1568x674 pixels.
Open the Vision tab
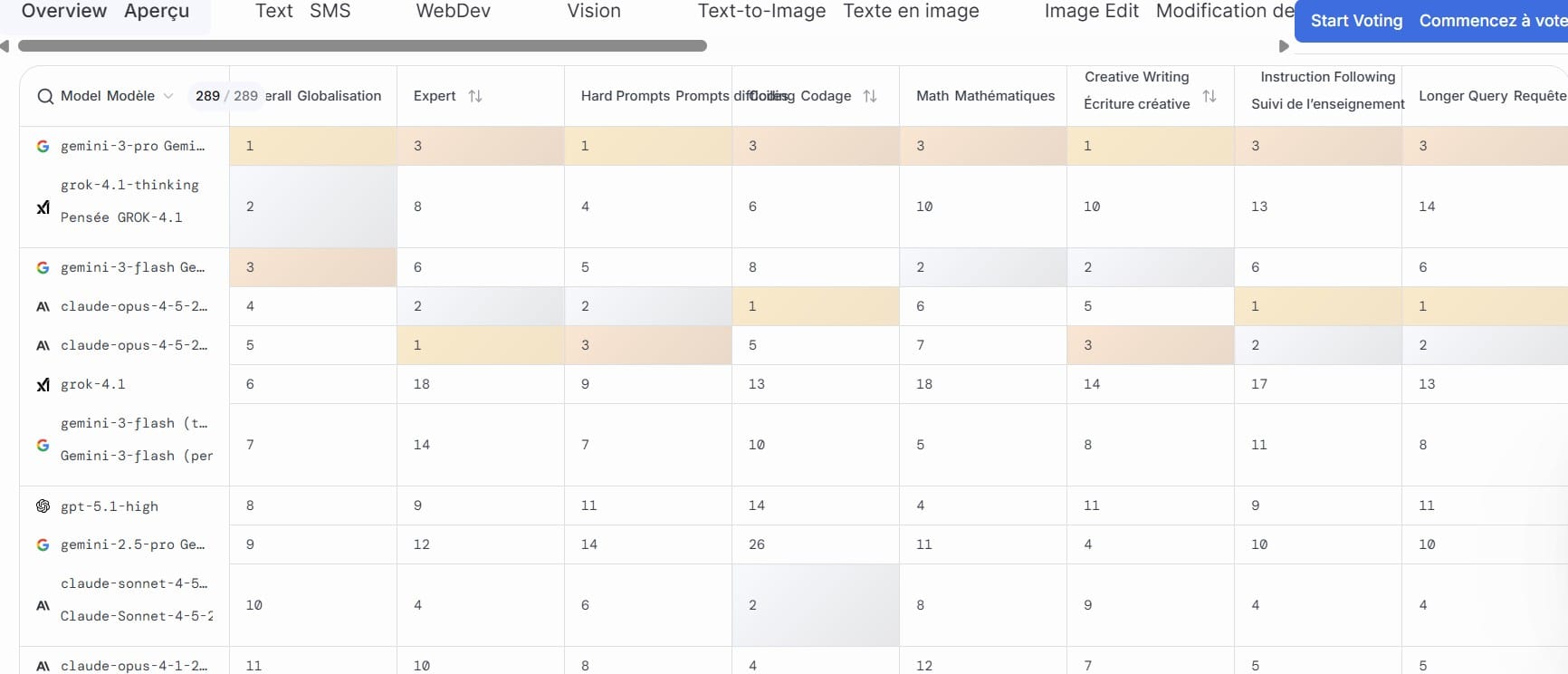pyautogui.click(x=594, y=12)
